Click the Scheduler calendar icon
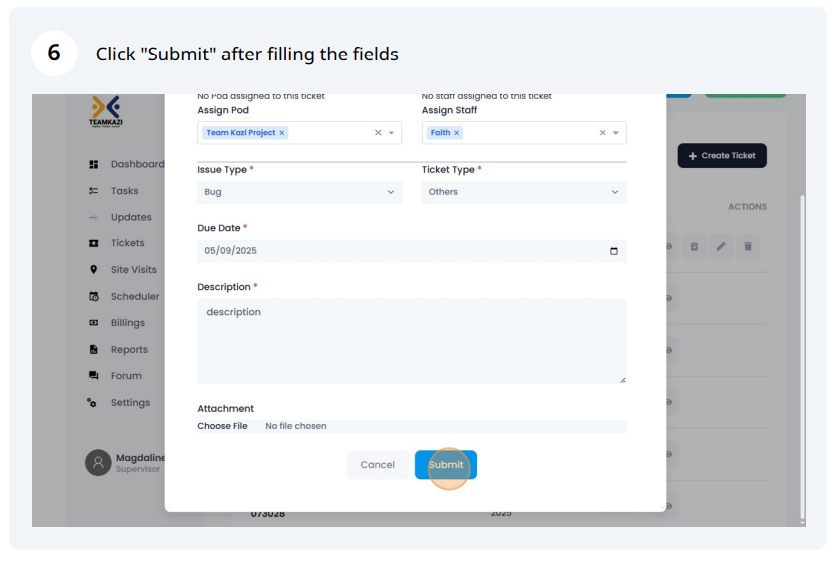 94,296
